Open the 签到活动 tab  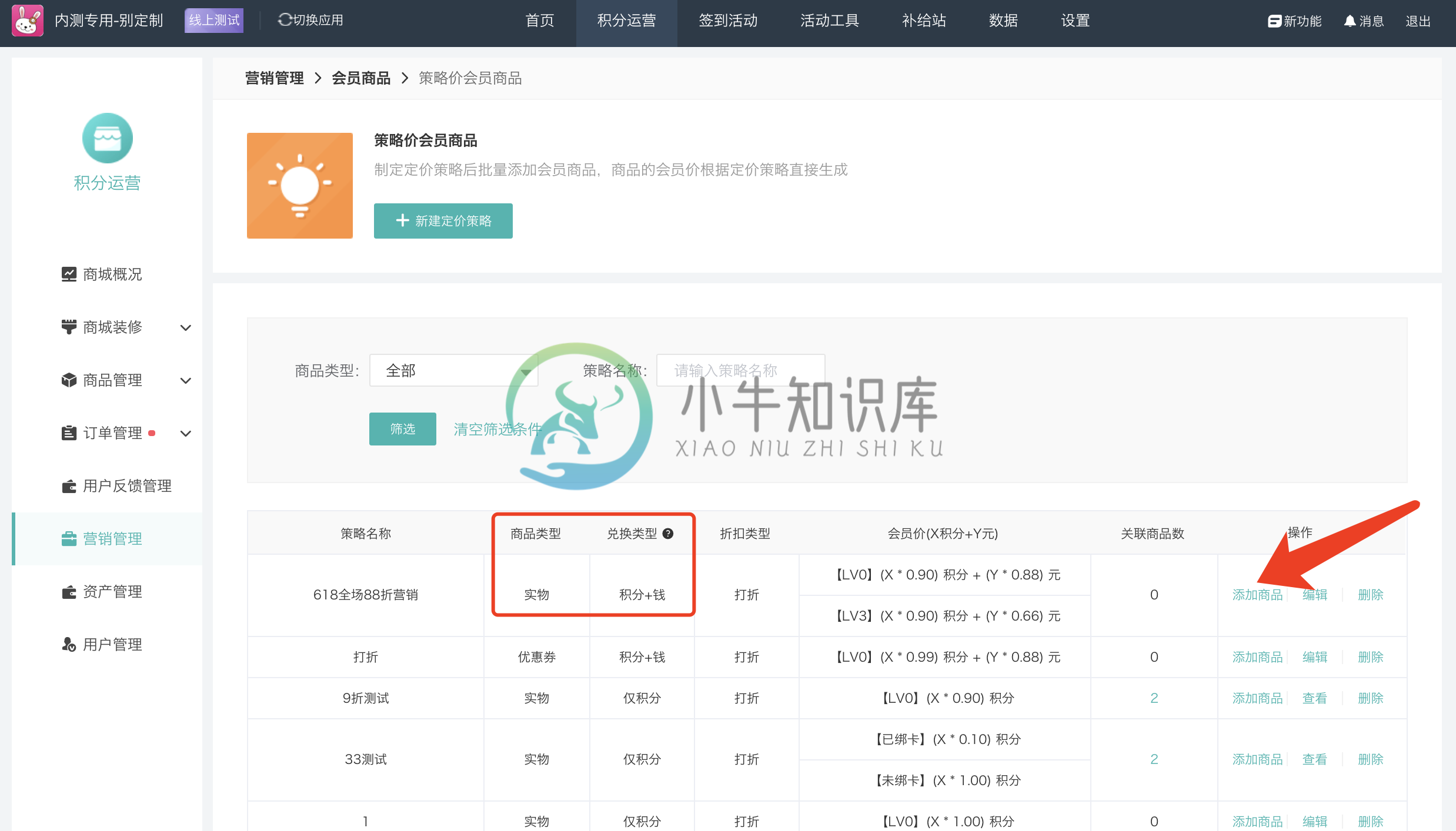coord(728,21)
